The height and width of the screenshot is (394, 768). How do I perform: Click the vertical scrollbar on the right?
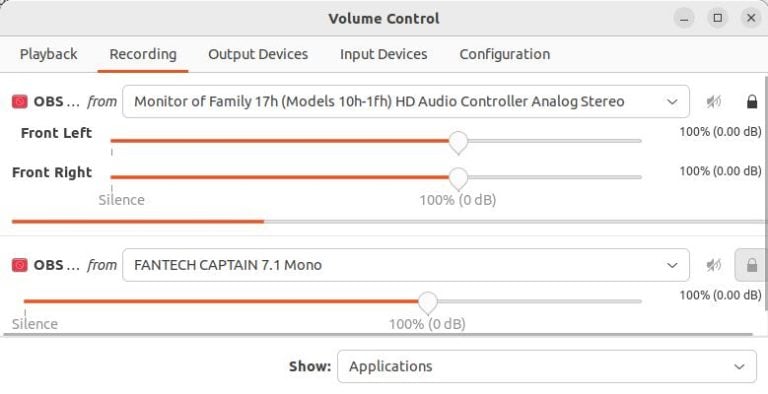point(766,193)
